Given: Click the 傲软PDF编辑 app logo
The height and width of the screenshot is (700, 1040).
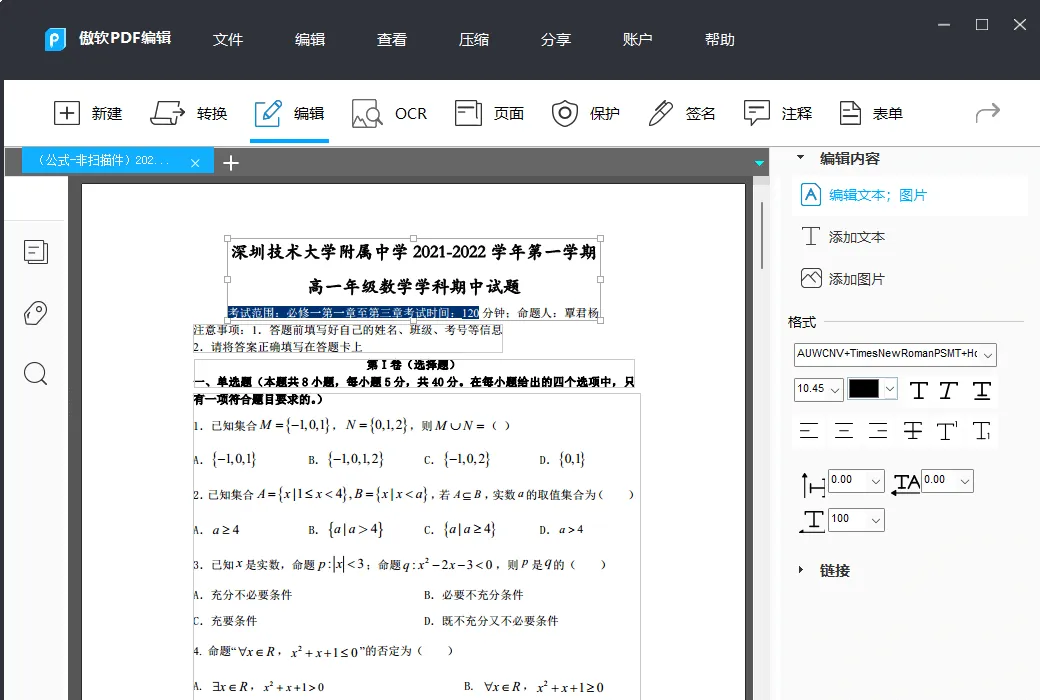Looking at the screenshot, I should click(x=56, y=39).
